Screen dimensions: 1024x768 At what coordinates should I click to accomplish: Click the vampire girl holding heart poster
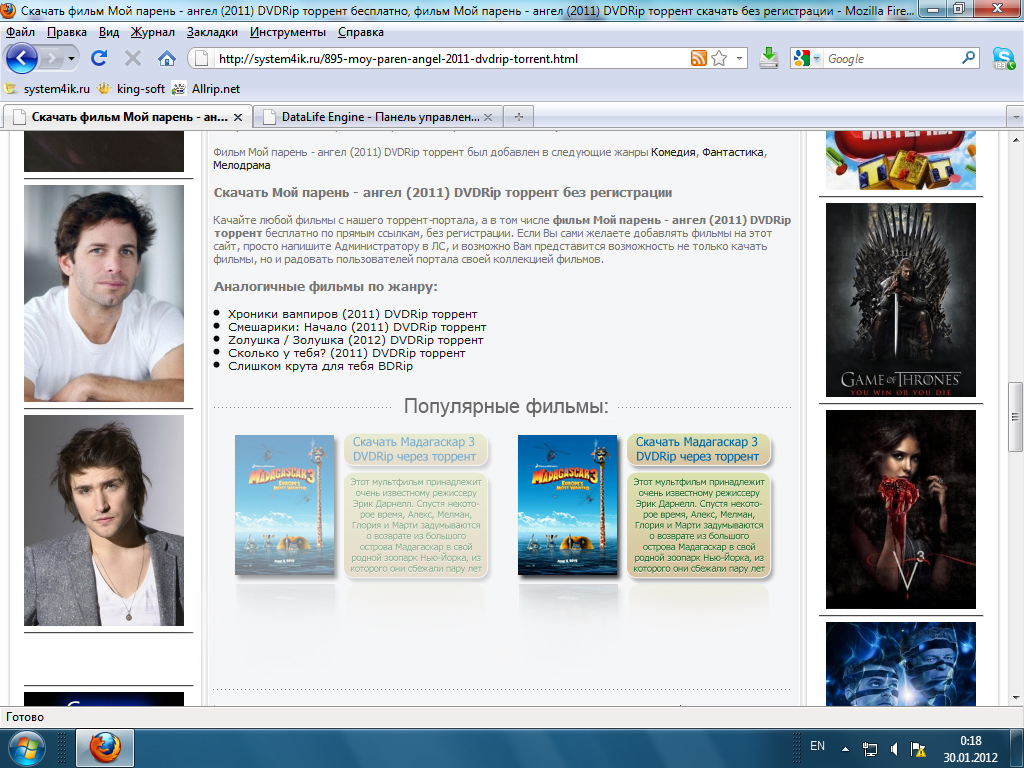coord(901,509)
